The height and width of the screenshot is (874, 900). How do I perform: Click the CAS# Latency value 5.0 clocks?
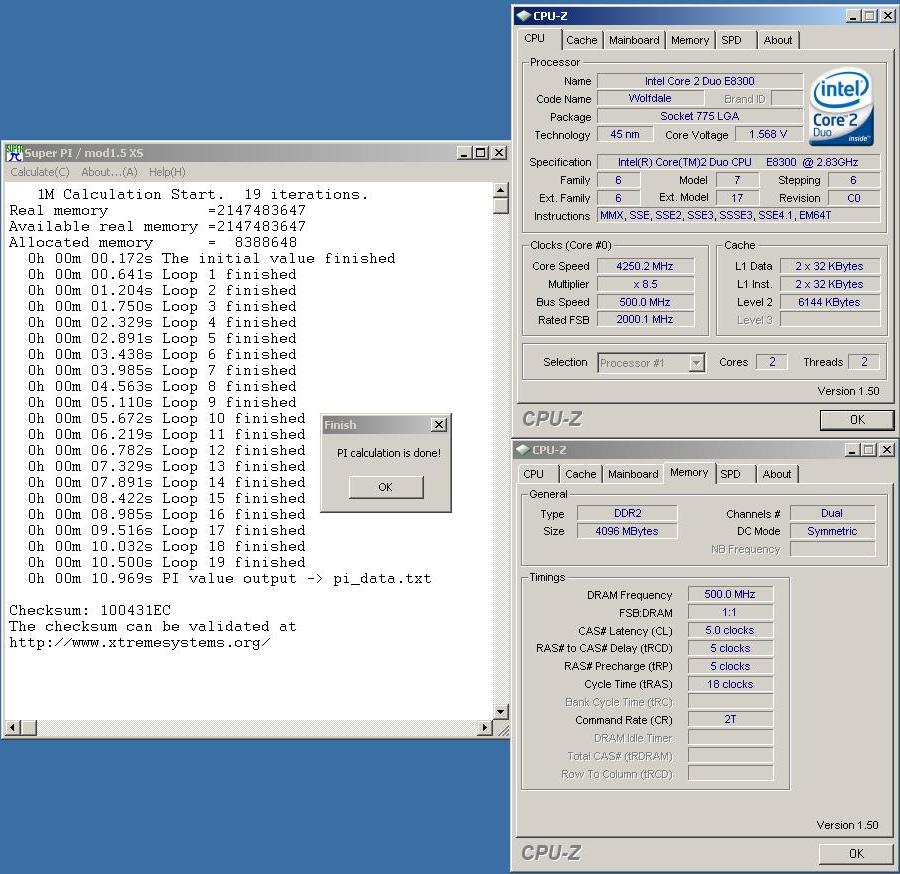click(730, 630)
